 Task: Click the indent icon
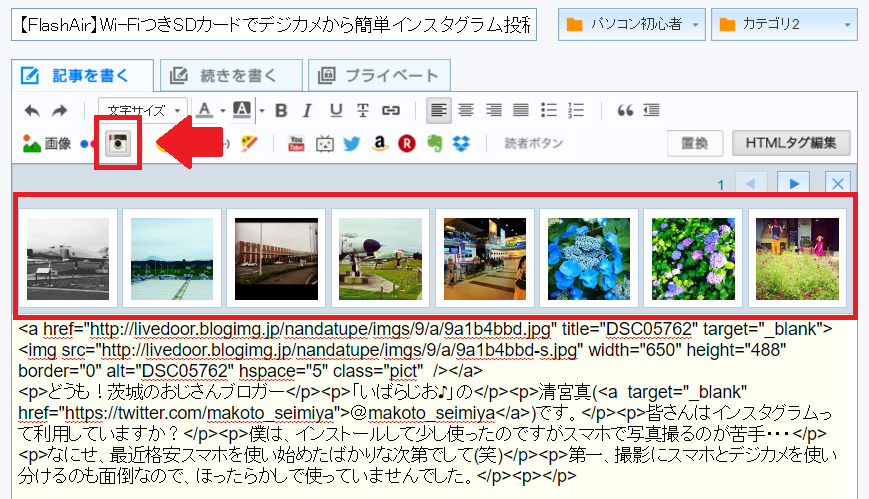pos(651,110)
